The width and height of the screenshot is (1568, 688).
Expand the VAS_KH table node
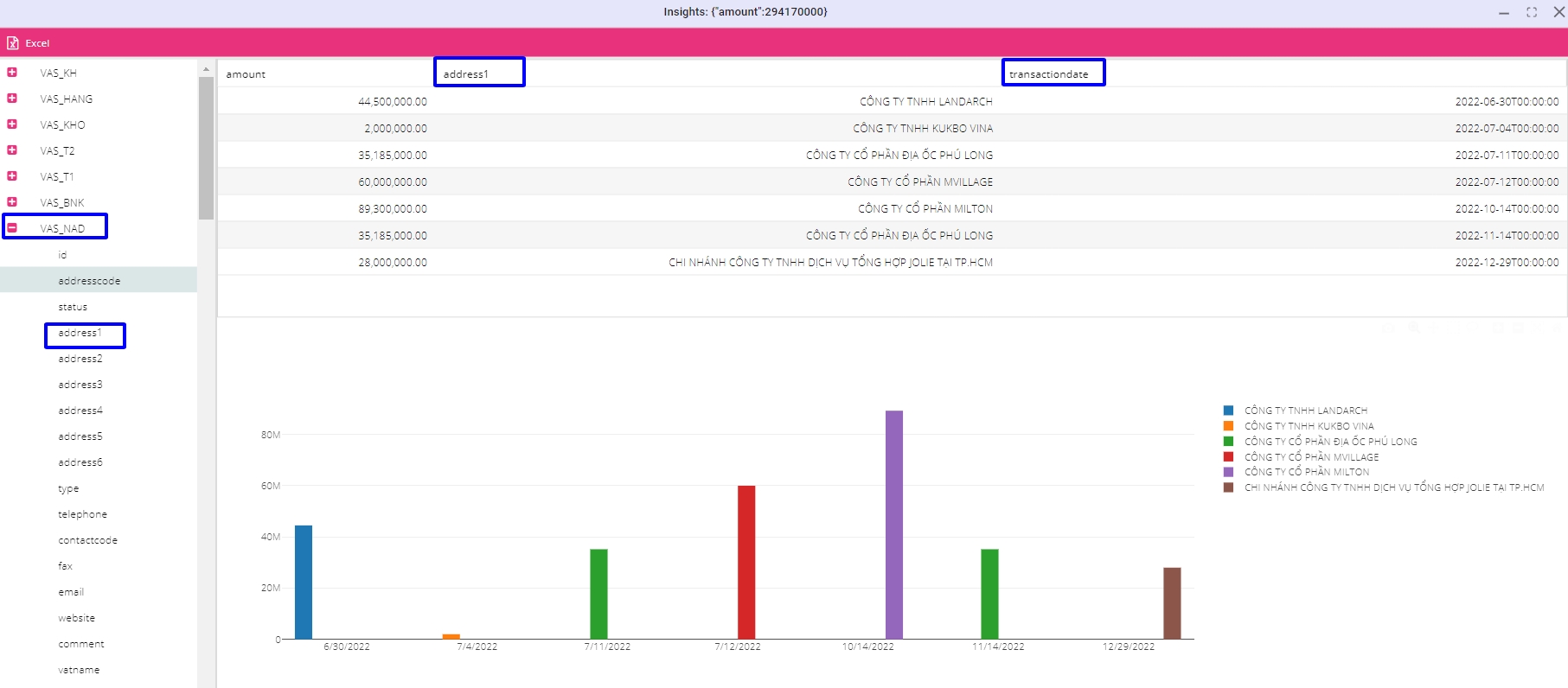coord(12,73)
